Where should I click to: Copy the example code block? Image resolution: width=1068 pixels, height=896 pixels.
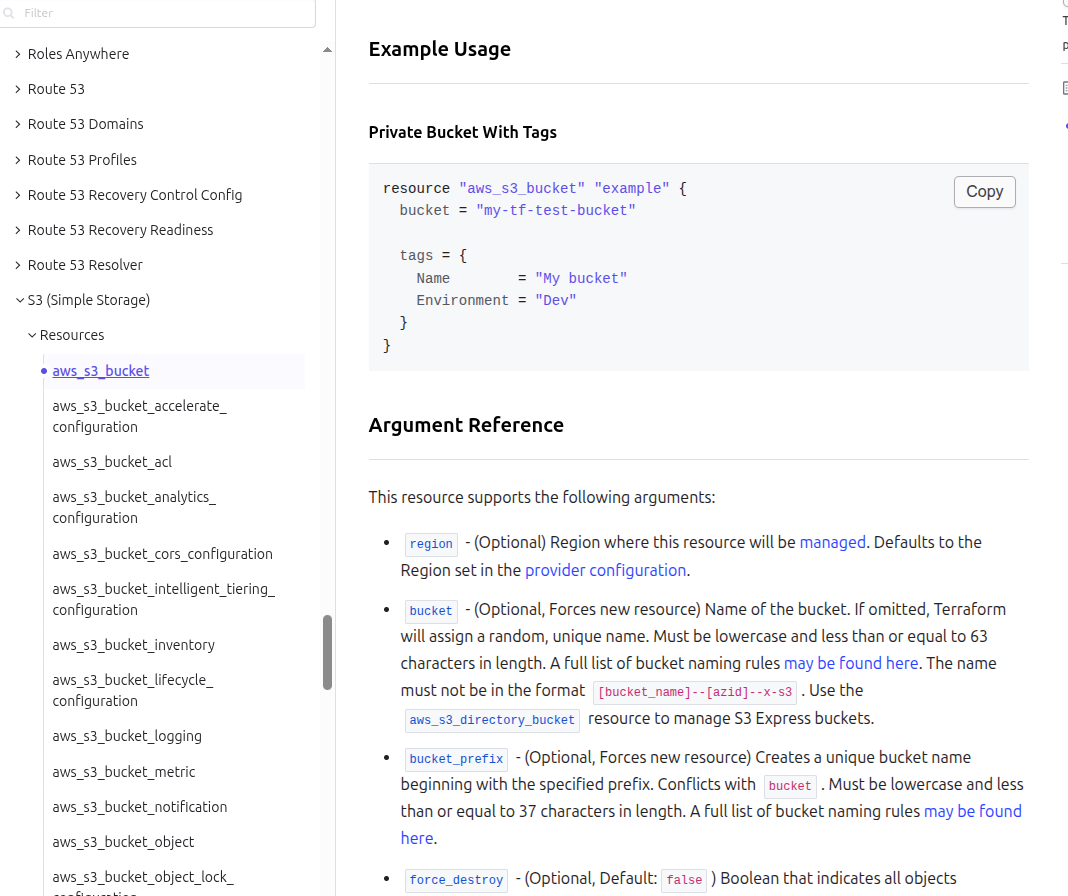(984, 192)
